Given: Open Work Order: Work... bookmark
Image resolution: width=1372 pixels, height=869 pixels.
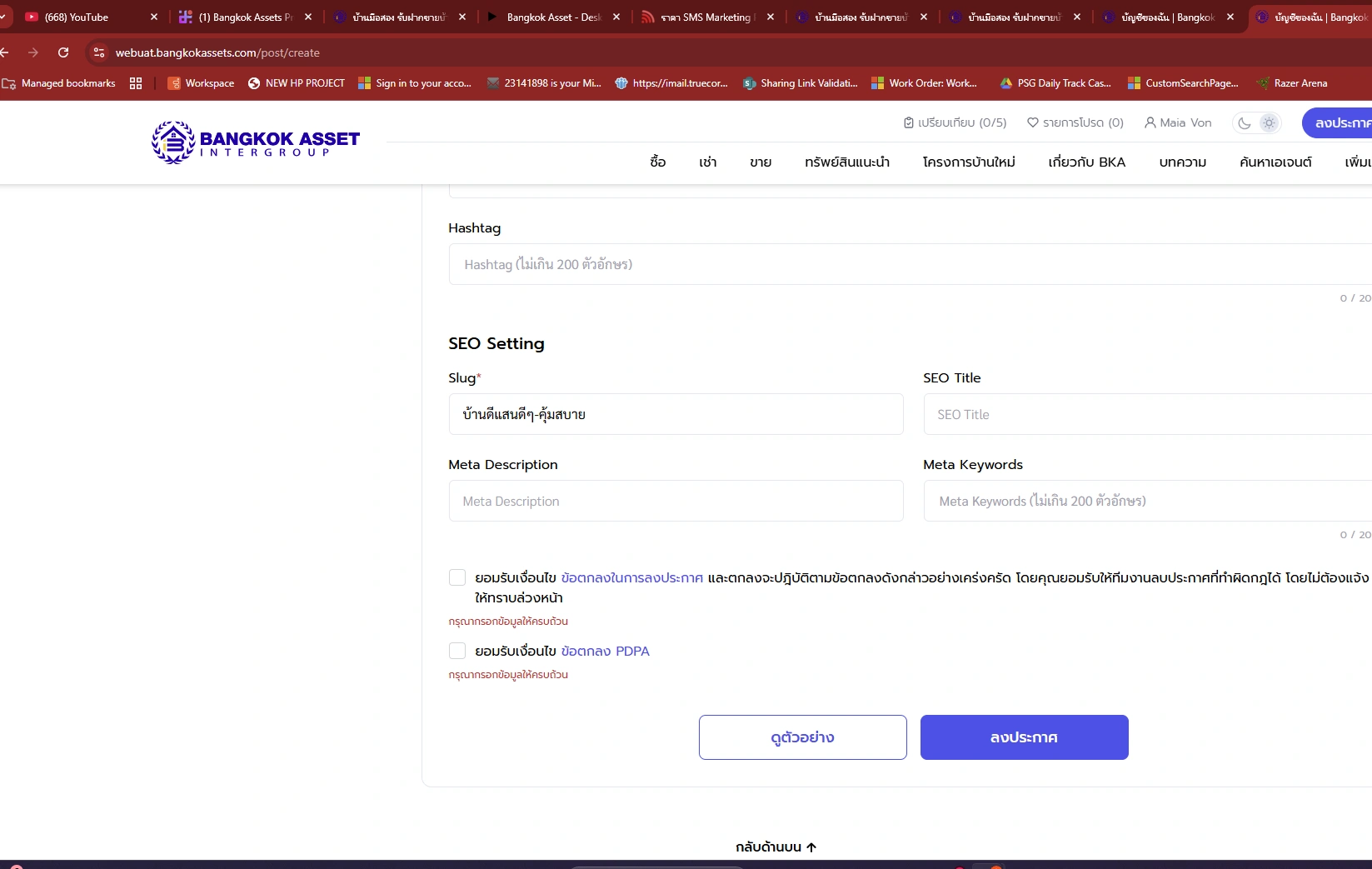Looking at the screenshot, I should (x=924, y=83).
